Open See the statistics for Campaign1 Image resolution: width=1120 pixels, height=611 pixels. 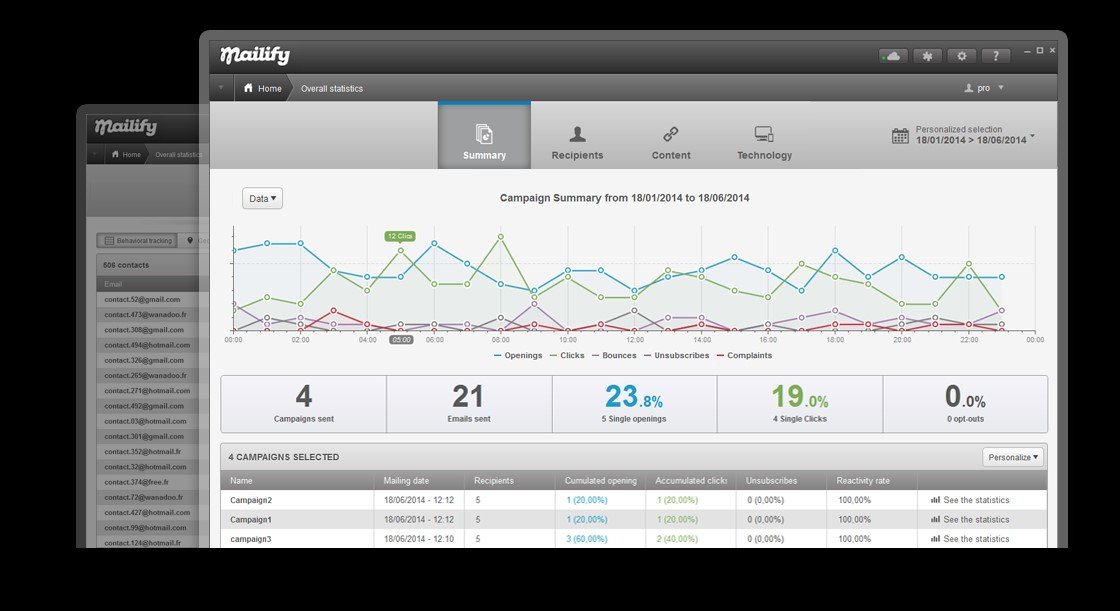point(970,520)
